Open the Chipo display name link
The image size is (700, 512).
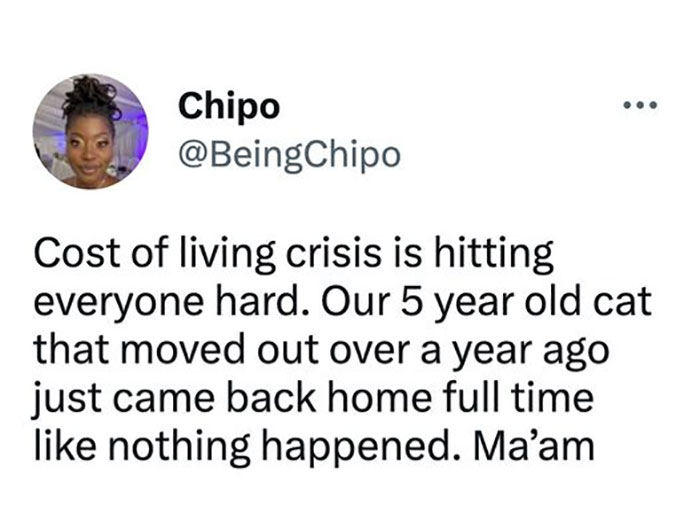click(229, 107)
